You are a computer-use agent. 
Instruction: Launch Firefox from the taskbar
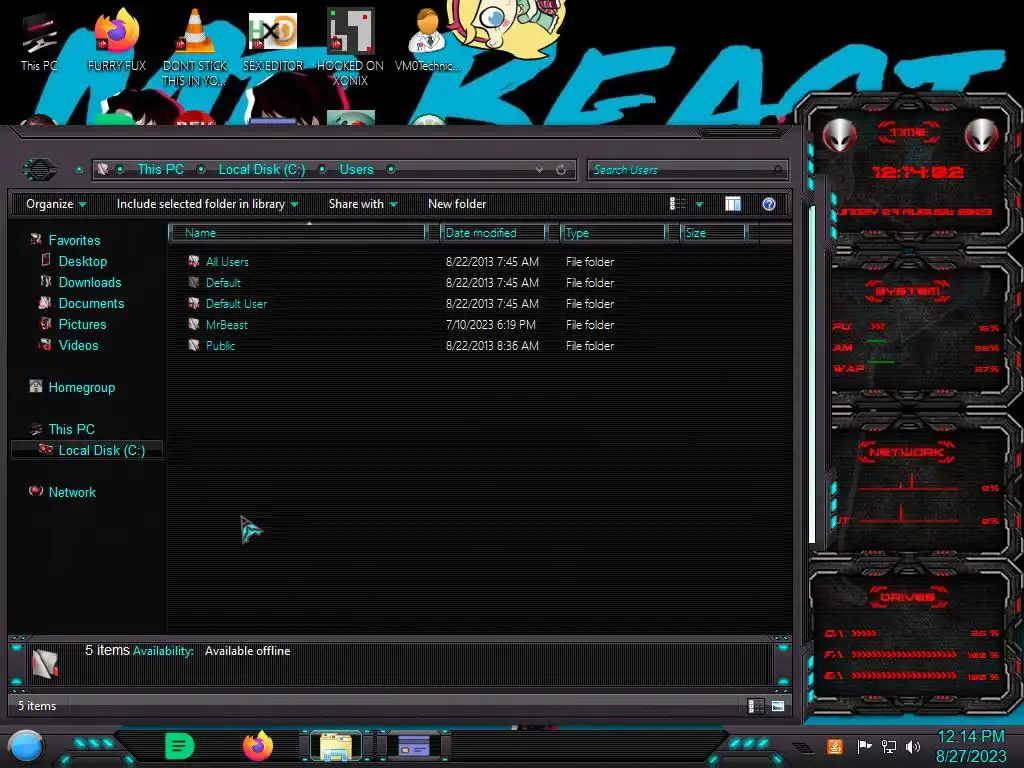(258, 746)
